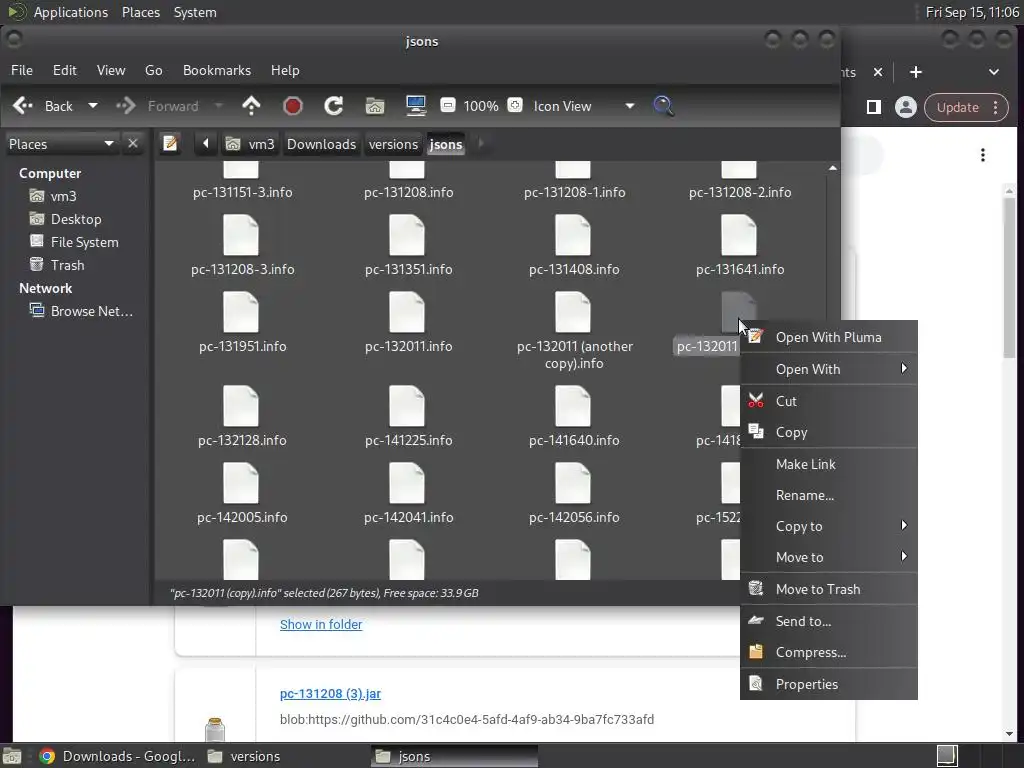Choose Make Link from the context menu
Screen dimensions: 1024x768
tap(829, 464)
